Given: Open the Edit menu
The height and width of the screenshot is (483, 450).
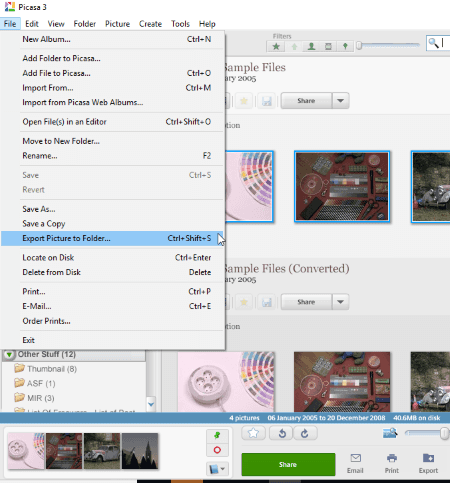Looking at the screenshot, I should (x=32, y=24).
